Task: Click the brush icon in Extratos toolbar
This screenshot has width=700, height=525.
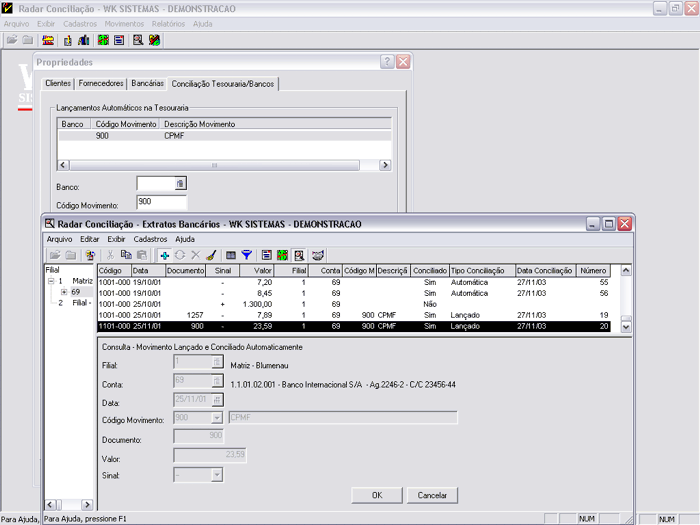Action: click(x=210, y=255)
